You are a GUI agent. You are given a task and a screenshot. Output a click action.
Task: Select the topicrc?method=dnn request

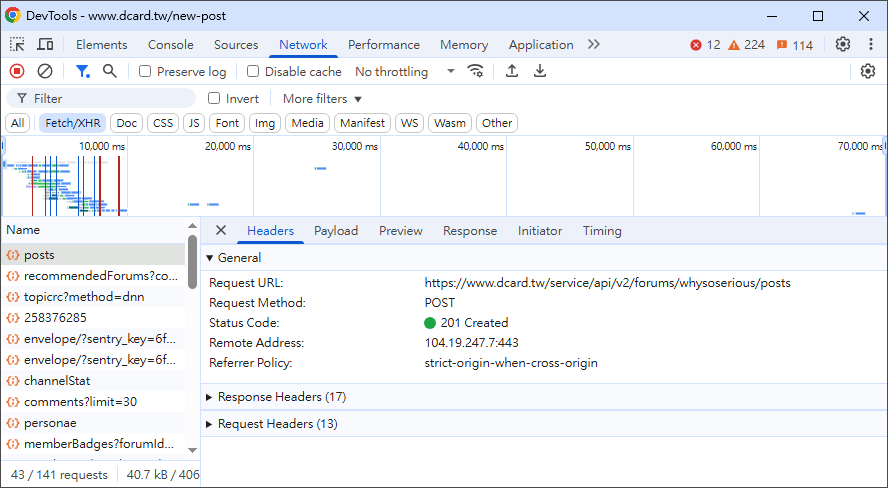click(x=93, y=297)
